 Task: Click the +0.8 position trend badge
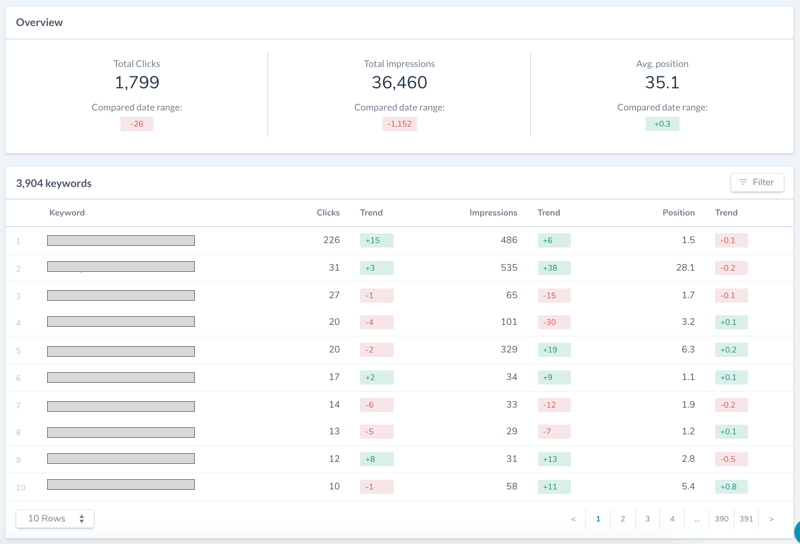(x=731, y=486)
